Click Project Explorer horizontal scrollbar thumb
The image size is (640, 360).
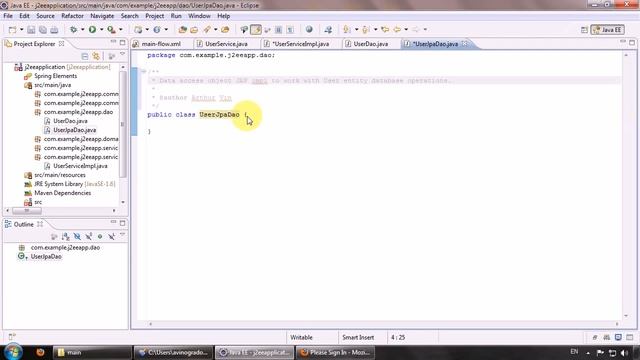click(27, 211)
